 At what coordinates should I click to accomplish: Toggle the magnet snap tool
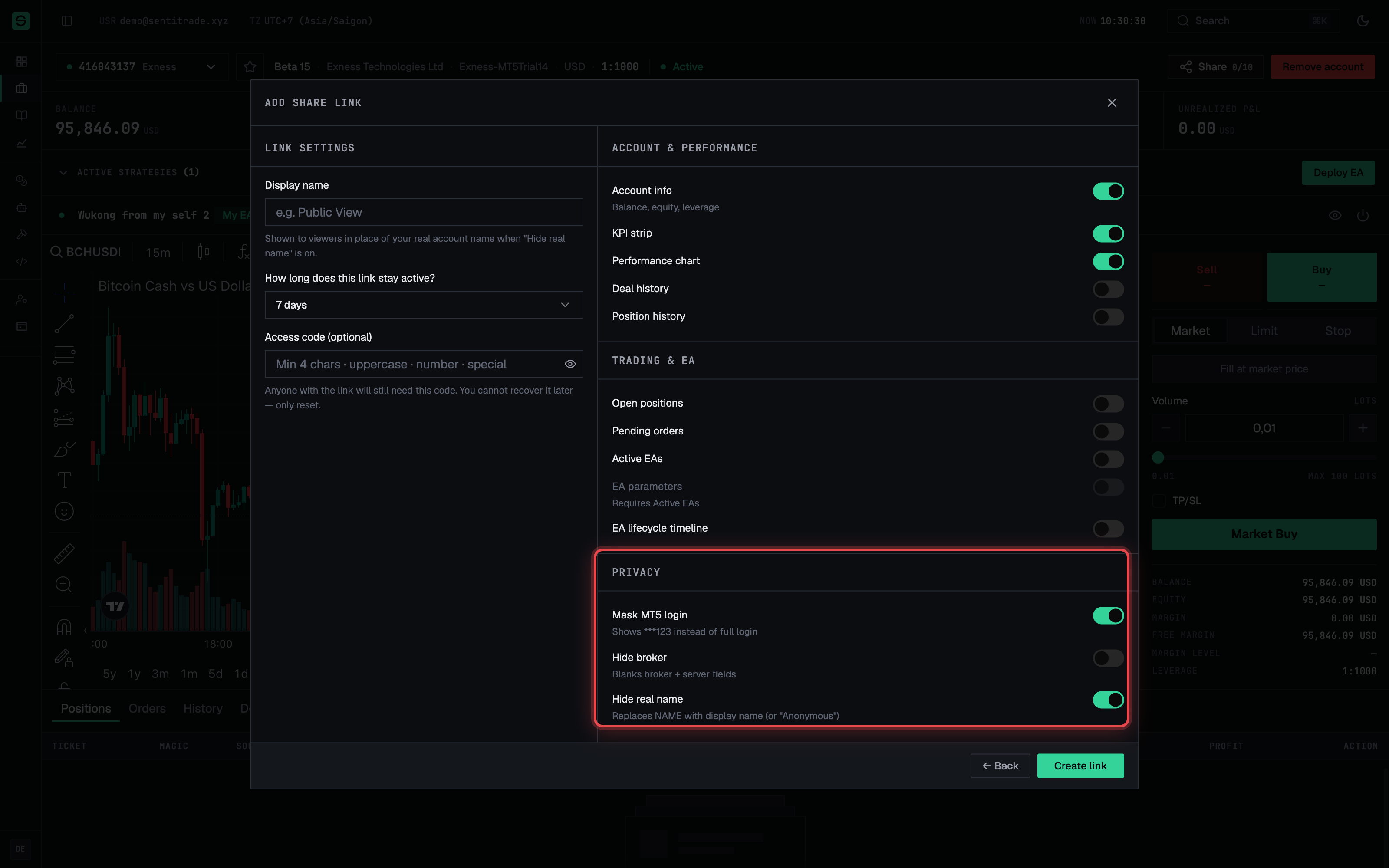[64, 626]
